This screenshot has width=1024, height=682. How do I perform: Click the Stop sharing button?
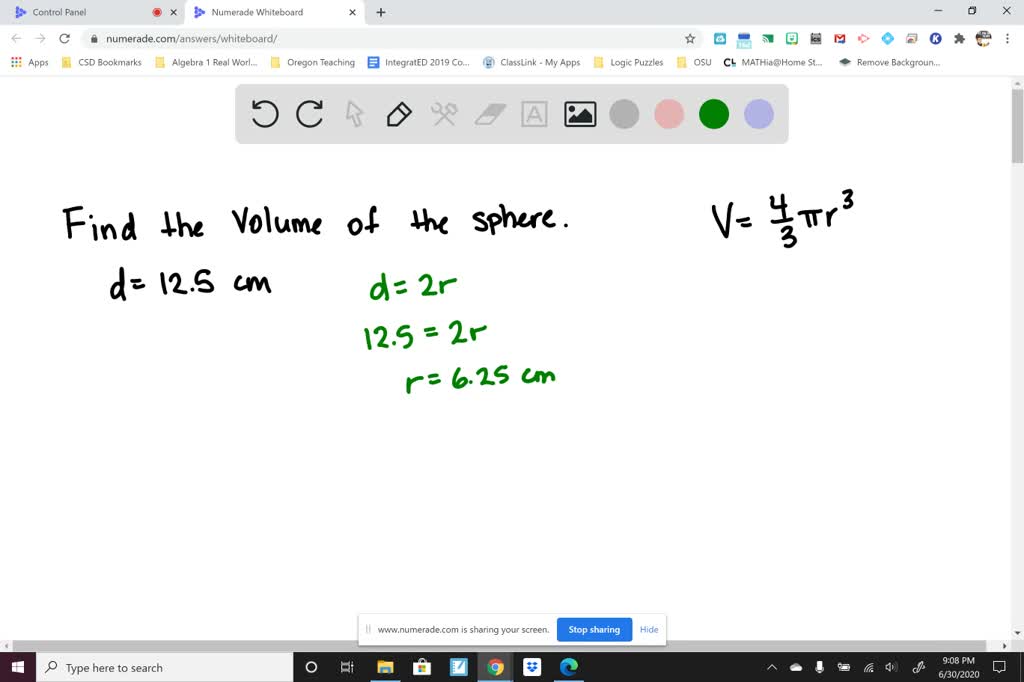click(594, 629)
